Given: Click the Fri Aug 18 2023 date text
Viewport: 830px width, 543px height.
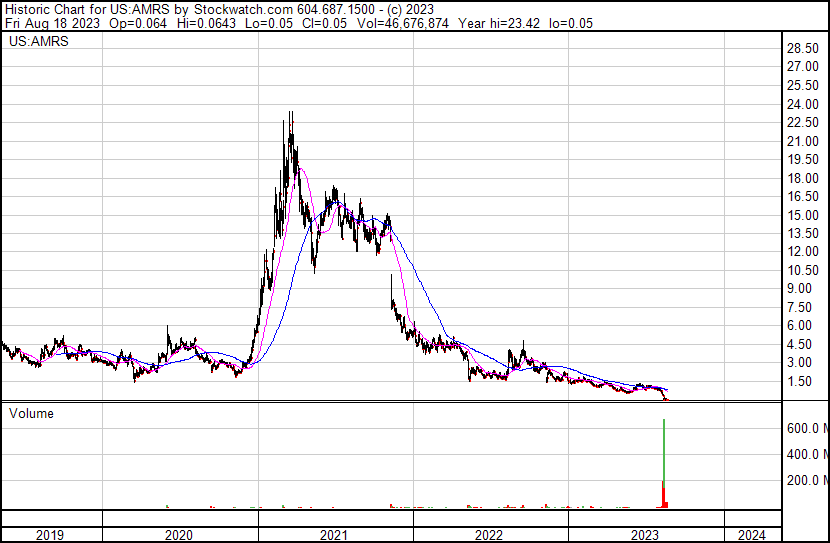Looking at the screenshot, I should [x=51, y=23].
